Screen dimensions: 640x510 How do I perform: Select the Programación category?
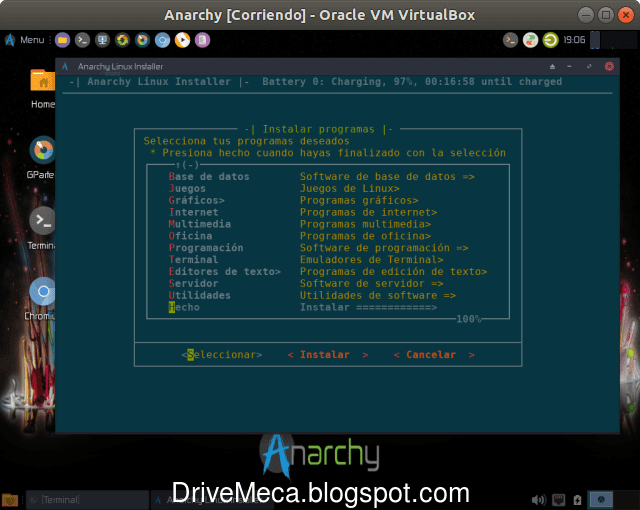click(x=206, y=248)
